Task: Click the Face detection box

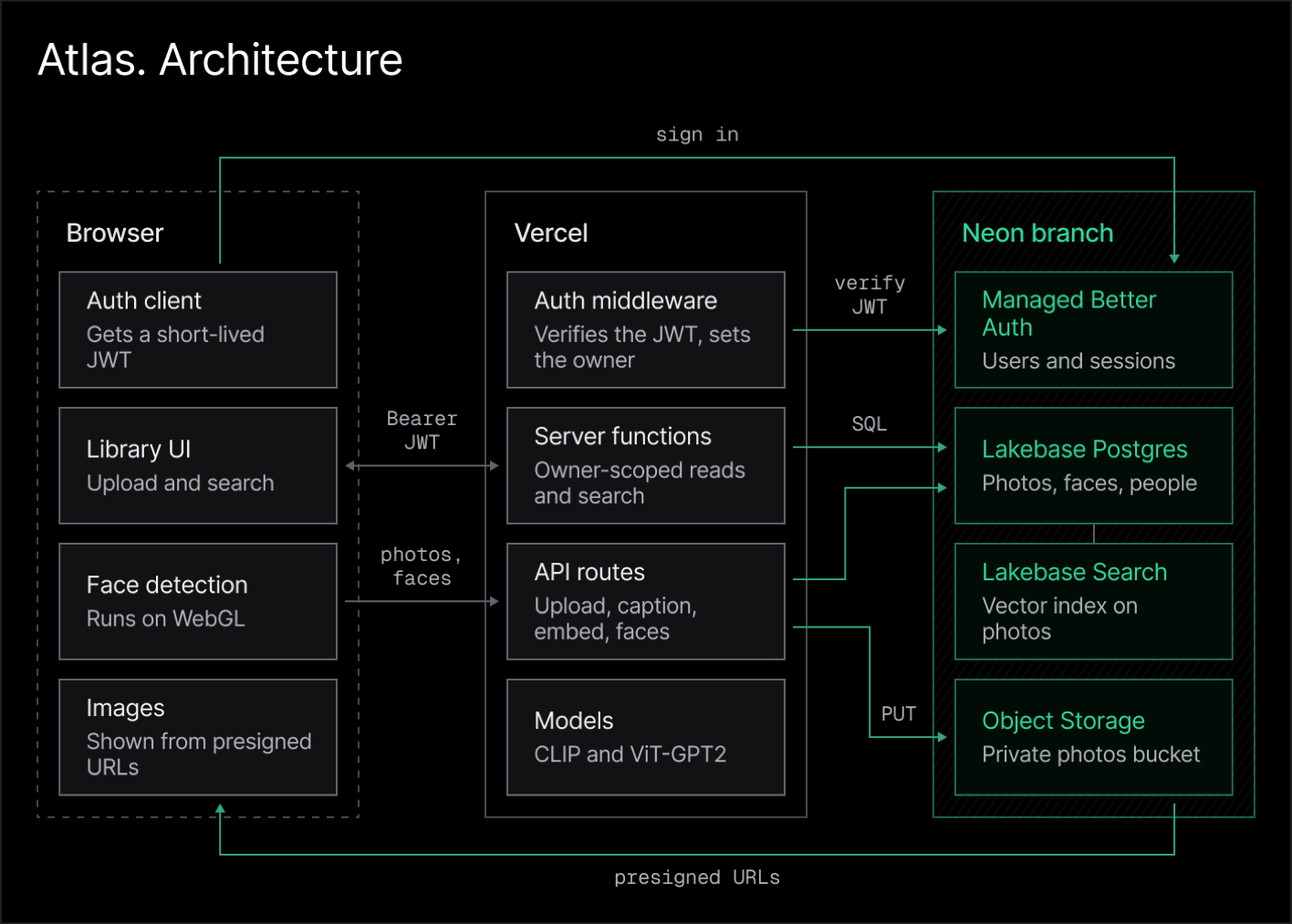Action: click(198, 601)
